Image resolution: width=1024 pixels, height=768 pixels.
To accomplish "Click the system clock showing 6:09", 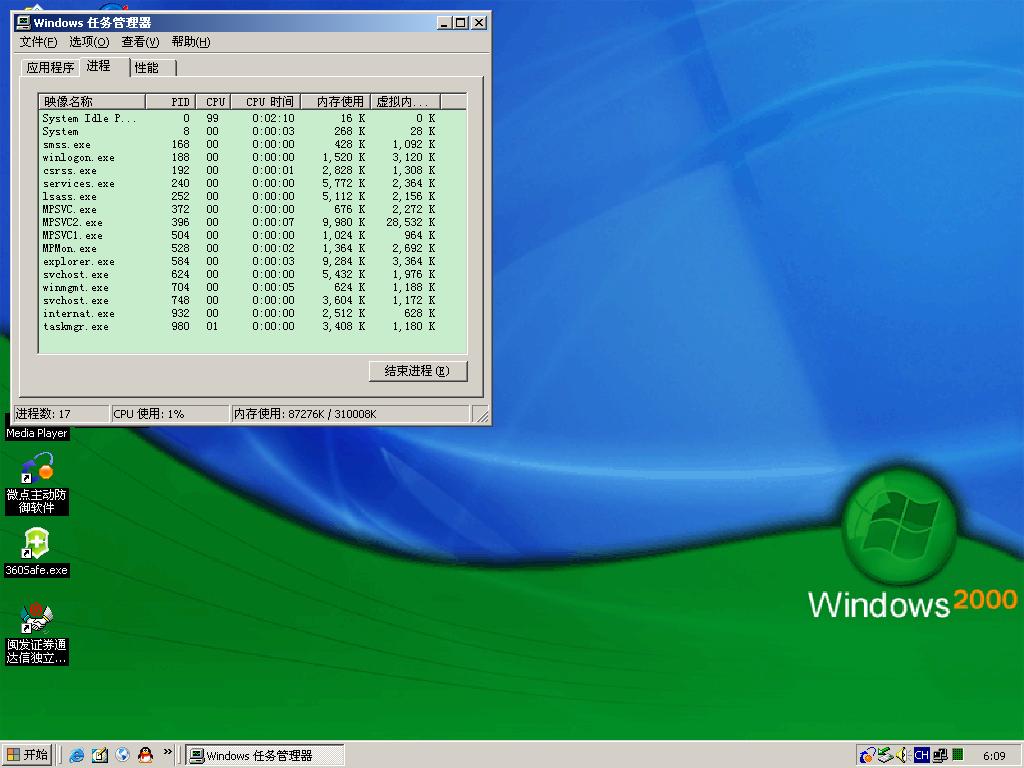I will pyautogui.click(x=994, y=756).
